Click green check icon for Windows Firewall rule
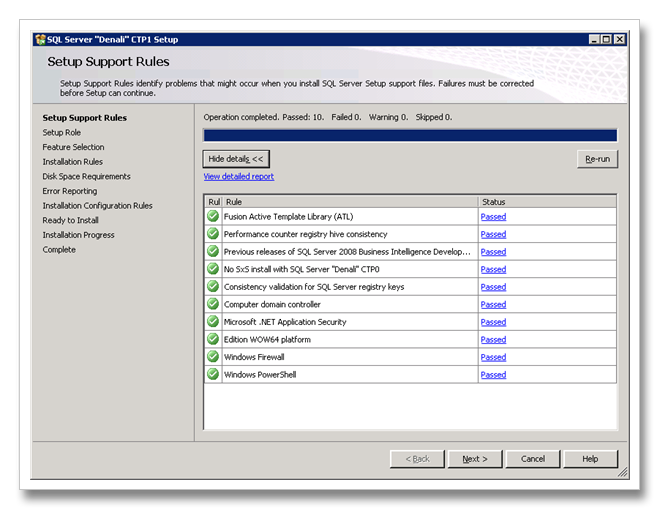The height and width of the screenshot is (510, 660). coord(213,356)
